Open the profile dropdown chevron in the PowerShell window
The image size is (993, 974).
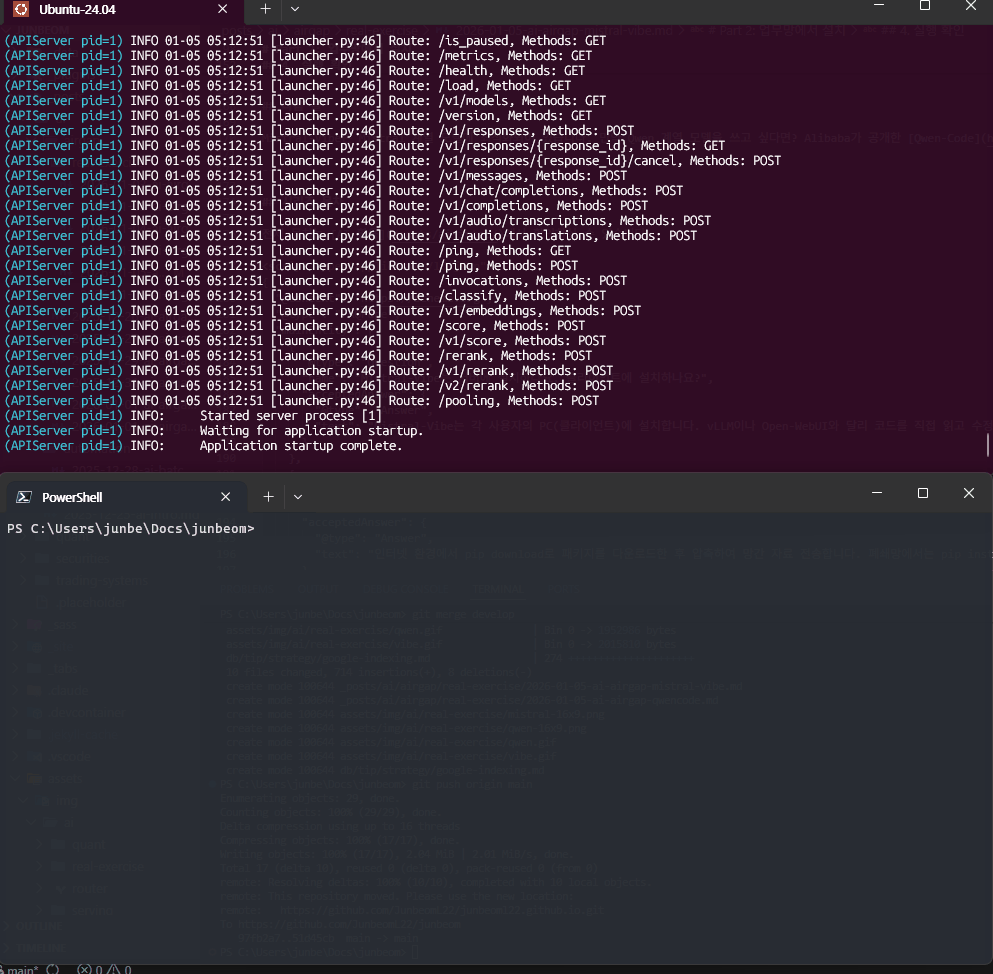[x=298, y=497]
